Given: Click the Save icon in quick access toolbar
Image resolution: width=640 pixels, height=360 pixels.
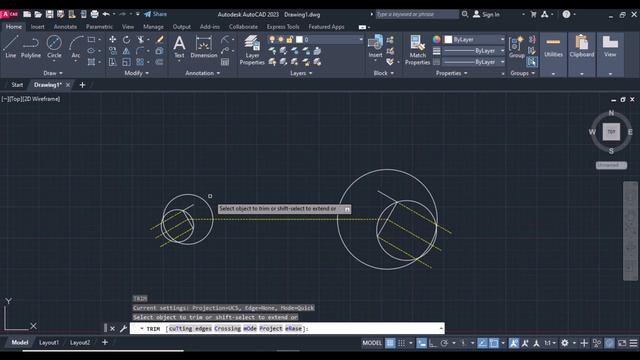Looking at the screenshot, I should pyautogui.click(x=49, y=14).
